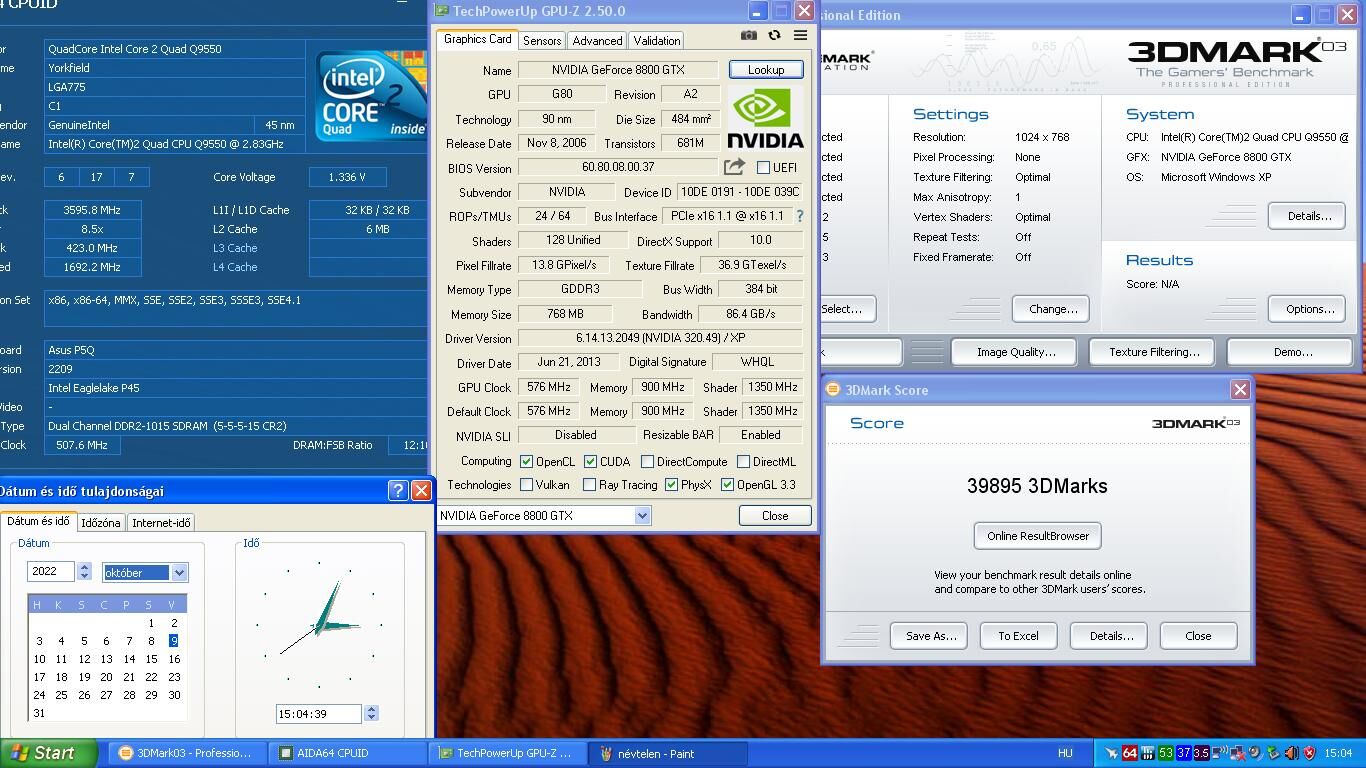
Task: Open the GPU selector dropdown in GPU-Z
Action: point(642,515)
